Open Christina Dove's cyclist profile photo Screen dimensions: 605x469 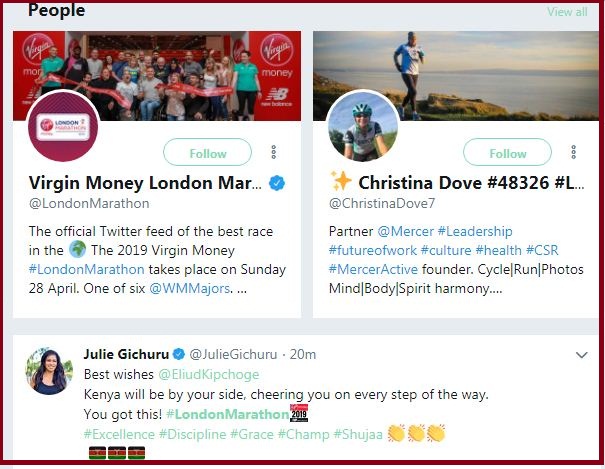point(362,126)
